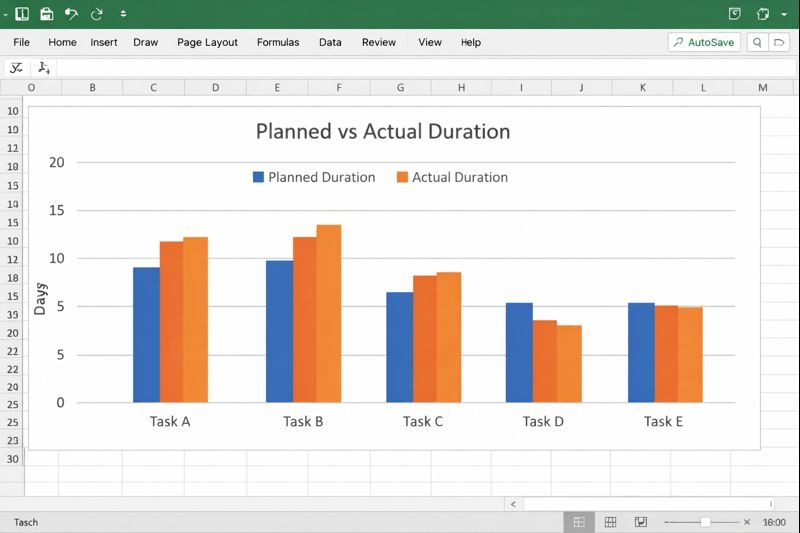Switch to Page Layout view icon
This screenshot has width=800, height=533.
tap(610, 522)
